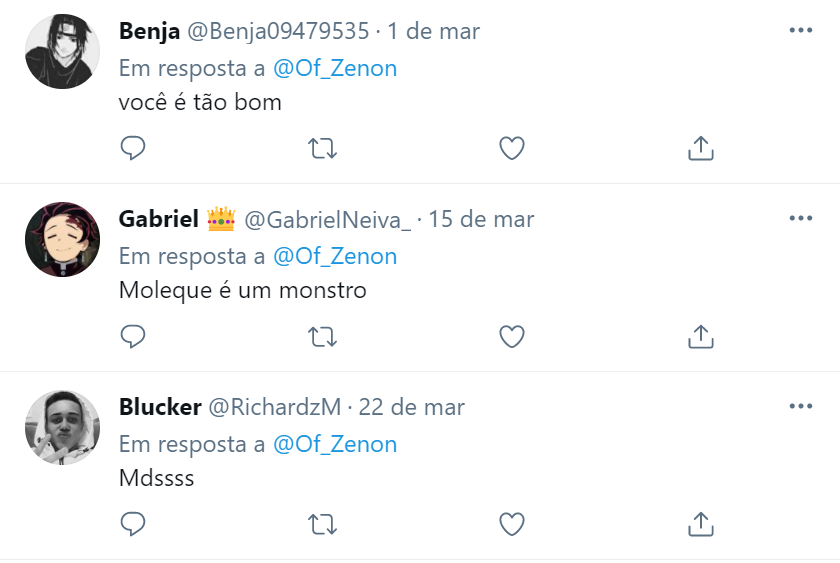Reply to Blucker's "Mdssss" tweet
This screenshot has height=563, width=840.
click(133, 524)
